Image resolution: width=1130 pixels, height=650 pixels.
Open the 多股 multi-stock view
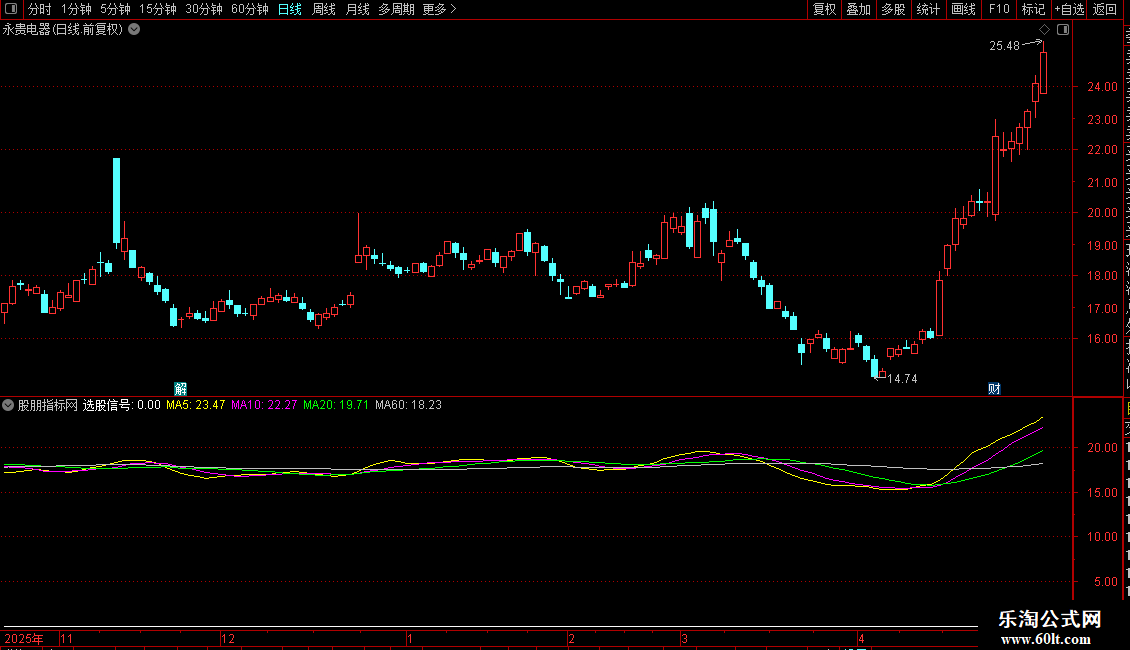(x=894, y=9)
